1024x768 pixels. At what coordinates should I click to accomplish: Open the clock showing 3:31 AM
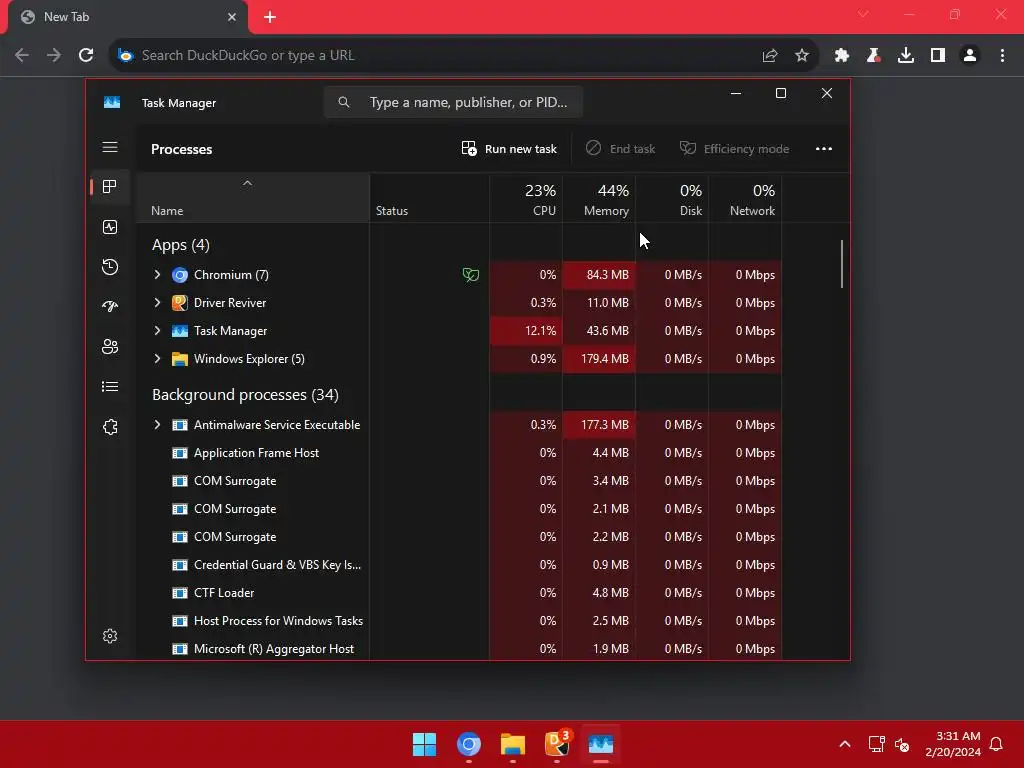[x=953, y=744]
